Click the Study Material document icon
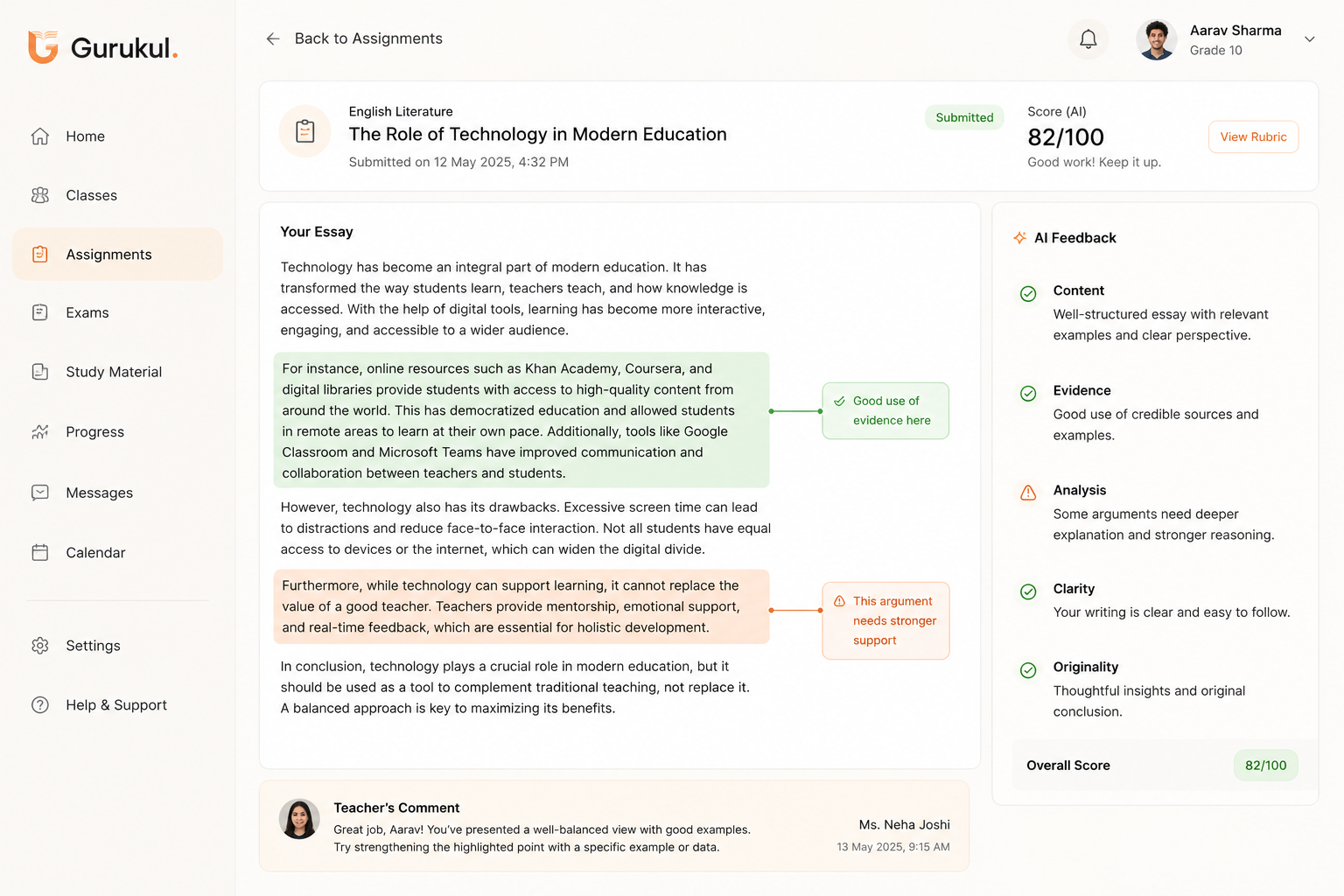 click(40, 372)
